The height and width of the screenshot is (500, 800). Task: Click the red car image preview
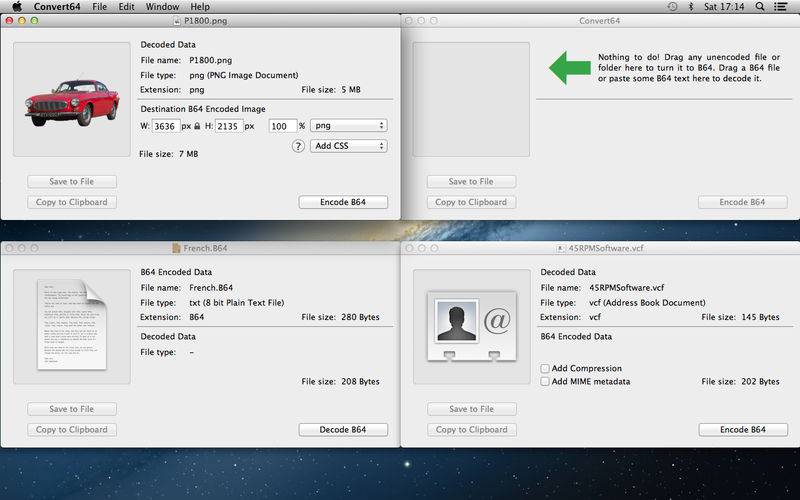coord(72,99)
